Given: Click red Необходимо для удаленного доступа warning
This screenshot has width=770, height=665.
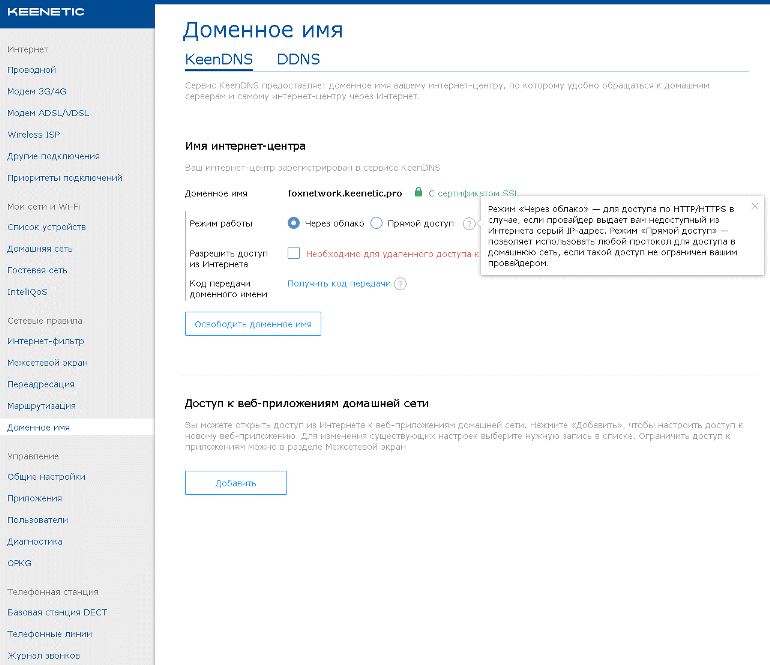Looking at the screenshot, I should pos(392,254).
